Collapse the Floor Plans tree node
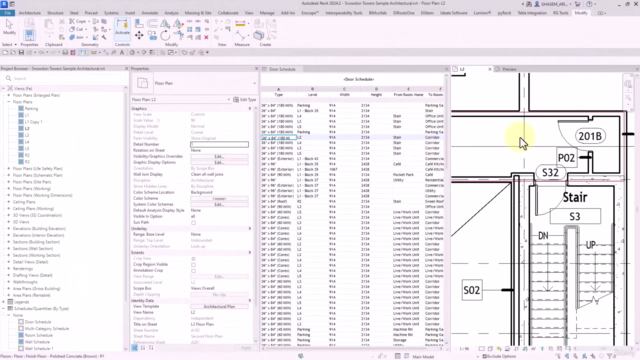 9,102
